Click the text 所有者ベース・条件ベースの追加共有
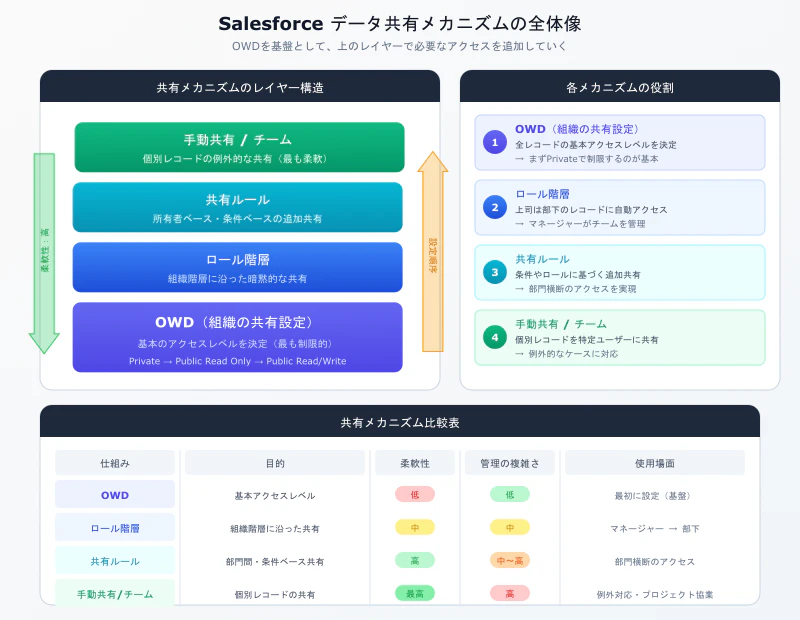800x620 pixels. (x=237, y=219)
